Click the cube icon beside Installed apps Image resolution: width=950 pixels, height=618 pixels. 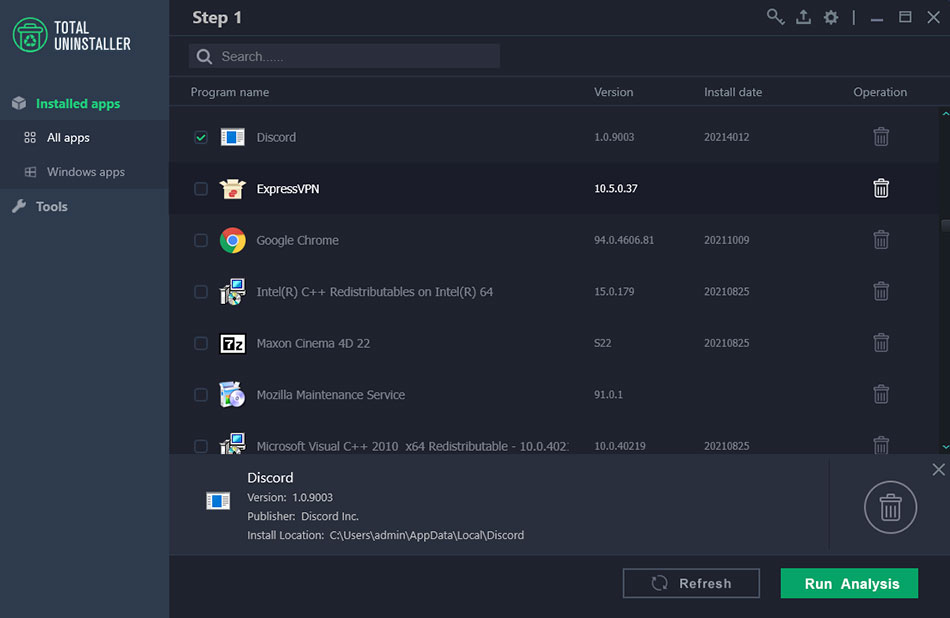[x=19, y=103]
